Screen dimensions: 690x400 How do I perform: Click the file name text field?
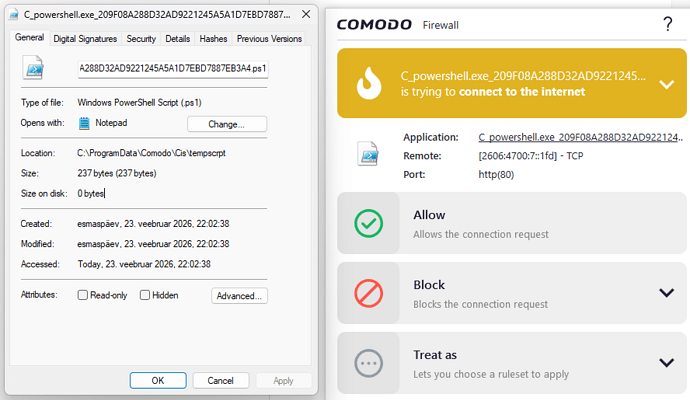coord(173,69)
